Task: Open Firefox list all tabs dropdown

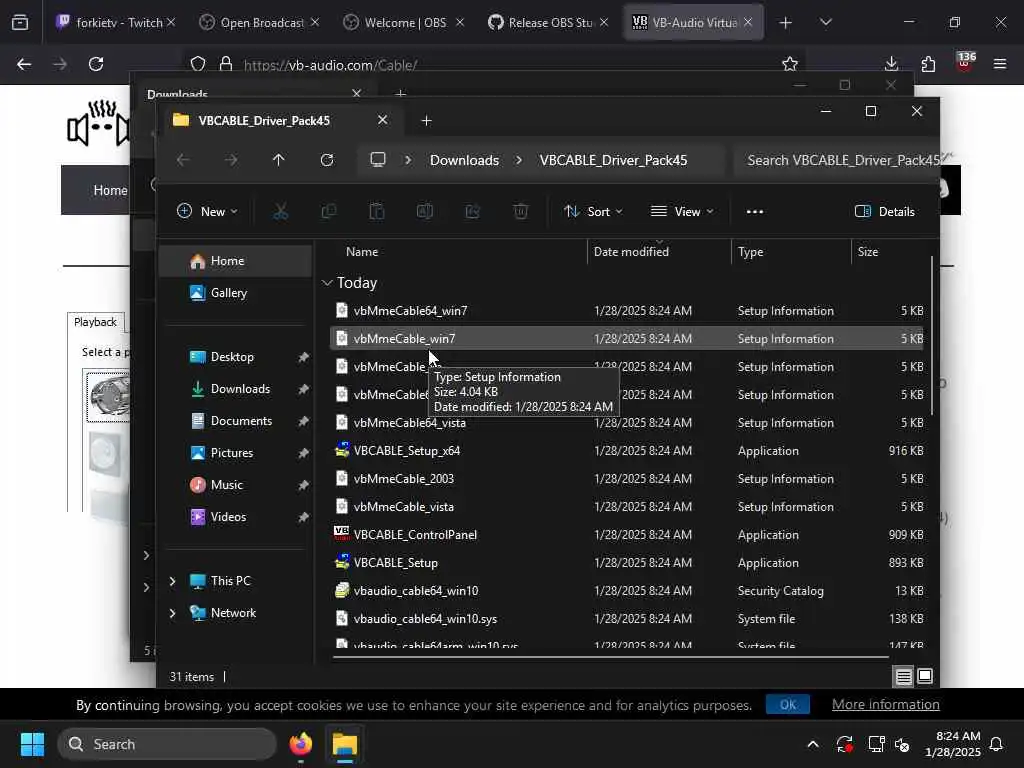Action: [825, 22]
